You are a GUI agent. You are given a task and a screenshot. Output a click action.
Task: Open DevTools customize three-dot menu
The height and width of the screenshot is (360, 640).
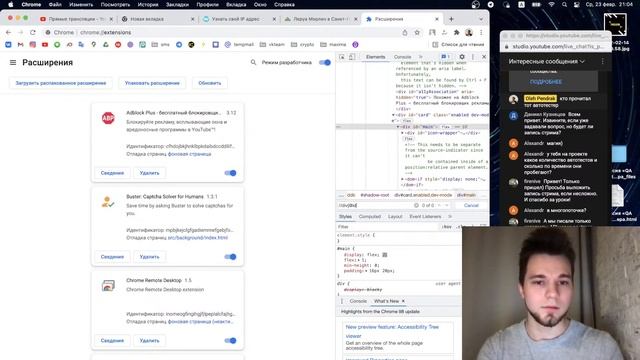pos(473,57)
